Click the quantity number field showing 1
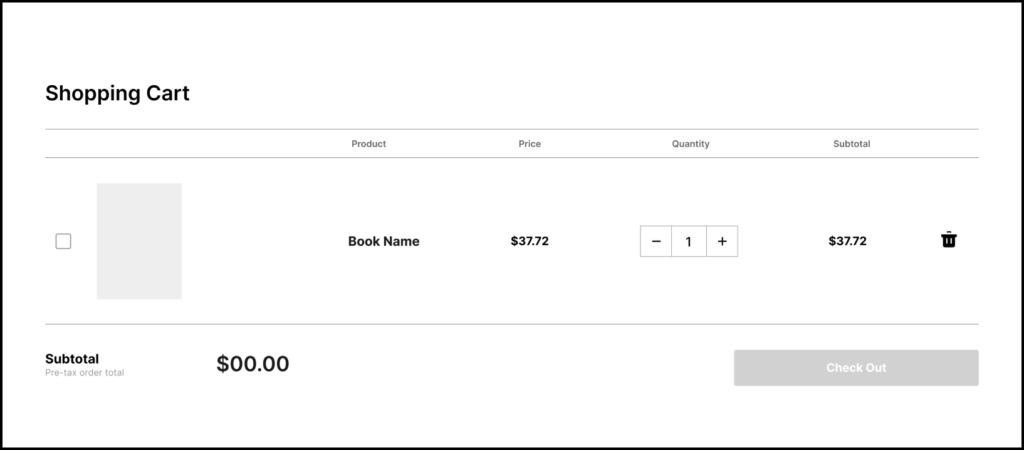This screenshot has height=450, width=1024. (689, 241)
